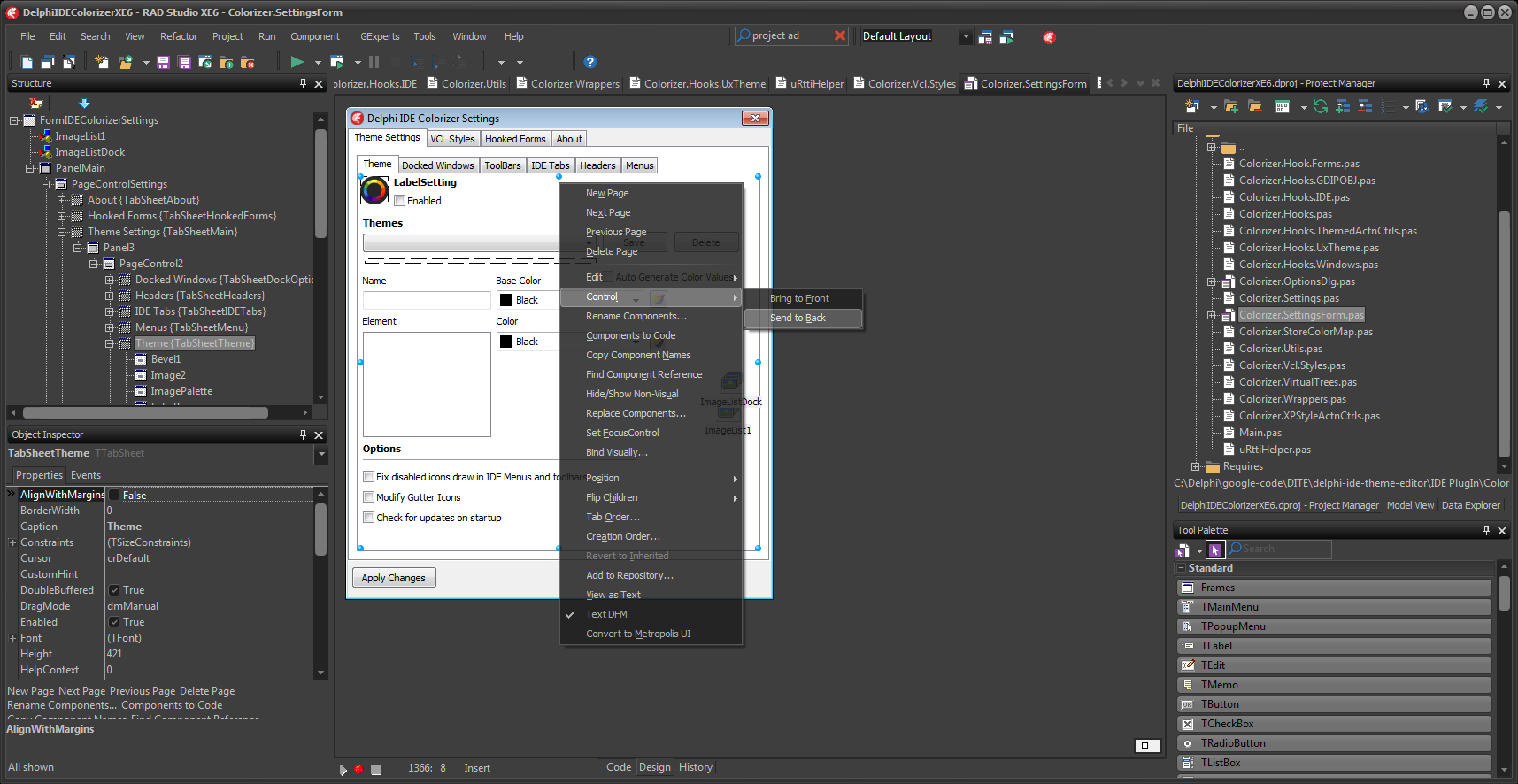This screenshot has height=784, width=1518.
Task: Enable Modify Gutter Icons checkbox
Action: pyautogui.click(x=368, y=496)
